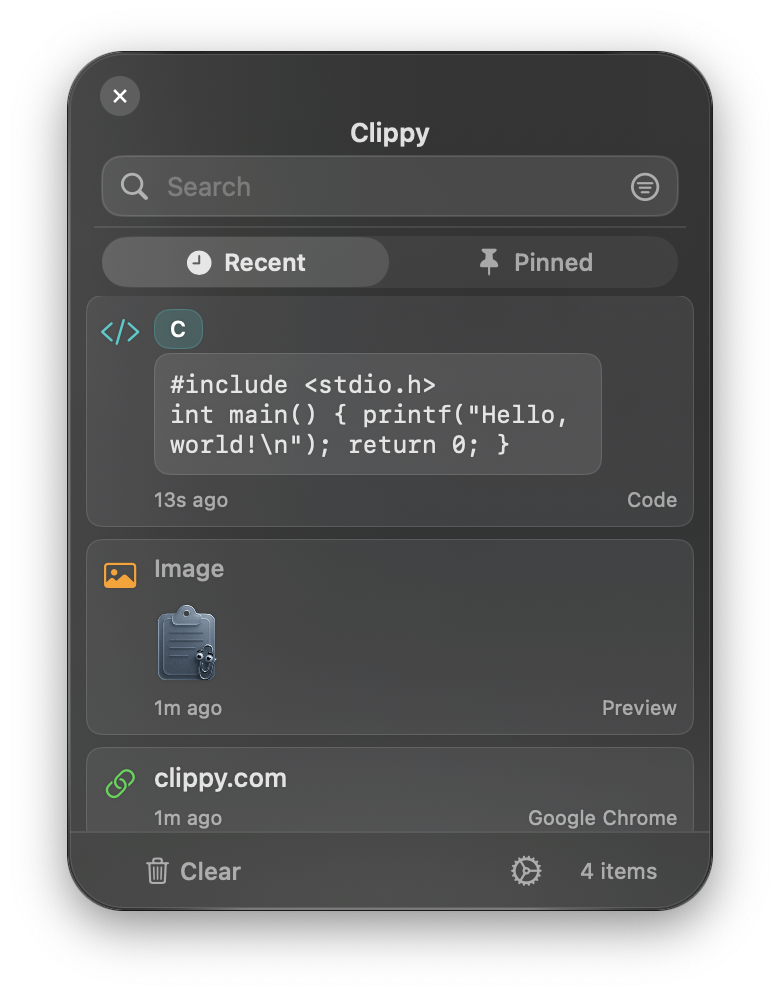Click the orange image type icon
Image resolution: width=780 pixels, height=994 pixels.
[x=119, y=574]
